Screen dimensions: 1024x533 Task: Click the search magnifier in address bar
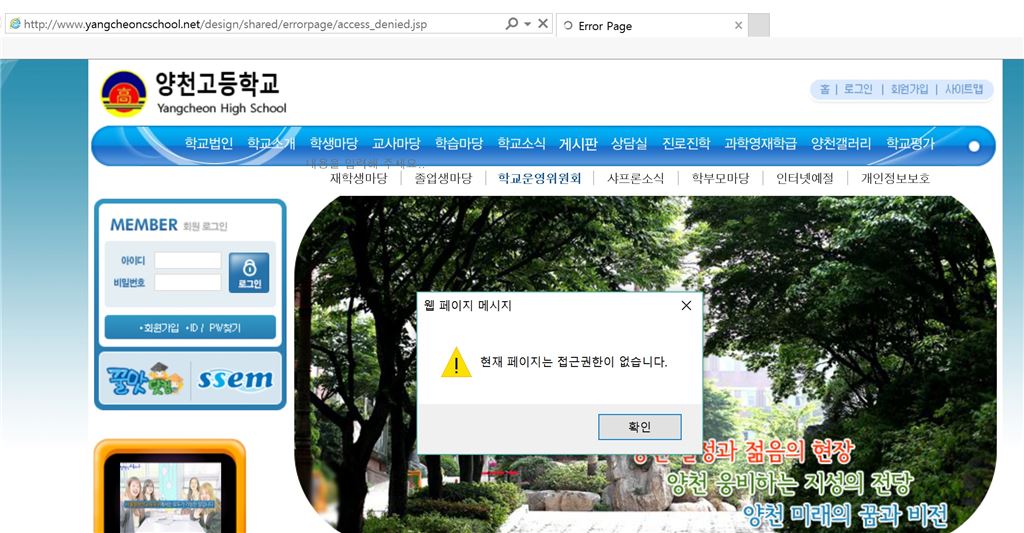pyautogui.click(x=511, y=24)
